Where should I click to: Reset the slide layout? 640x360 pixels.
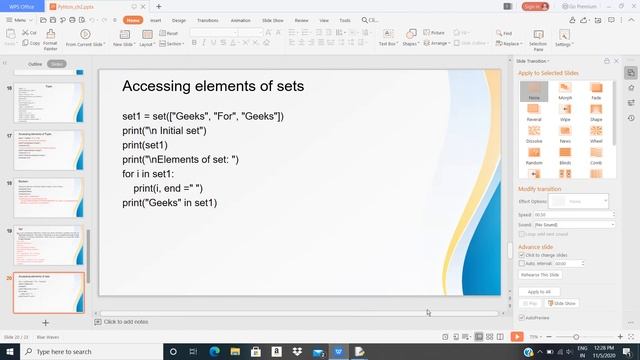click(x=169, y=33)
